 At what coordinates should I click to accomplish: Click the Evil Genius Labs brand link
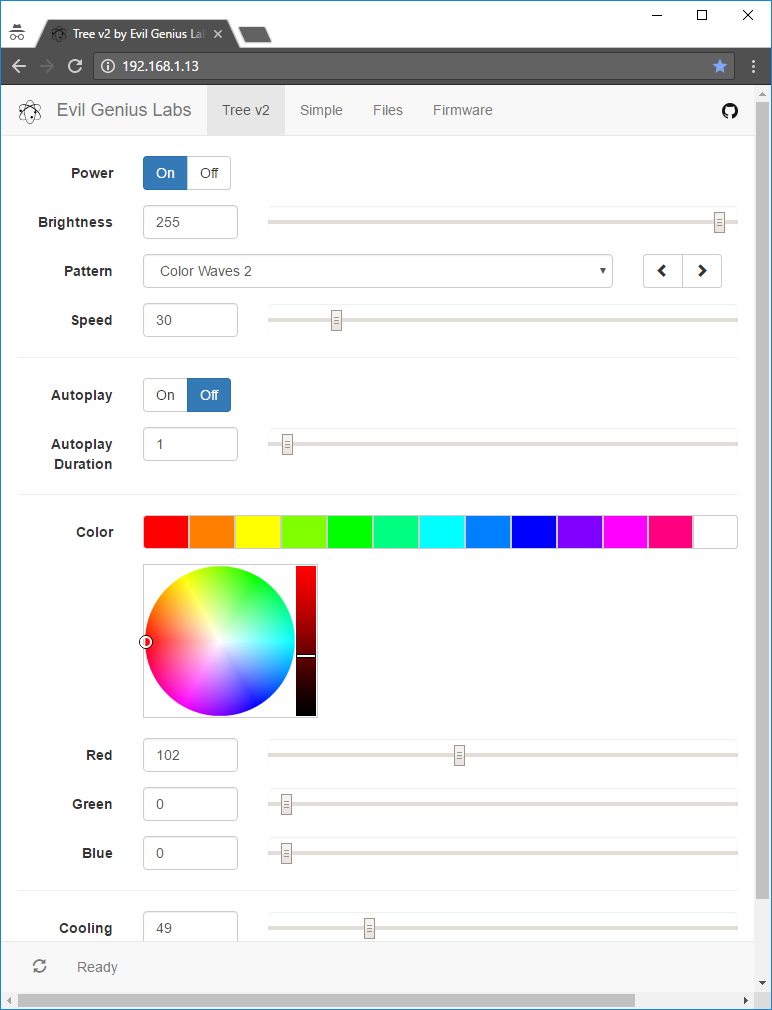124,110
